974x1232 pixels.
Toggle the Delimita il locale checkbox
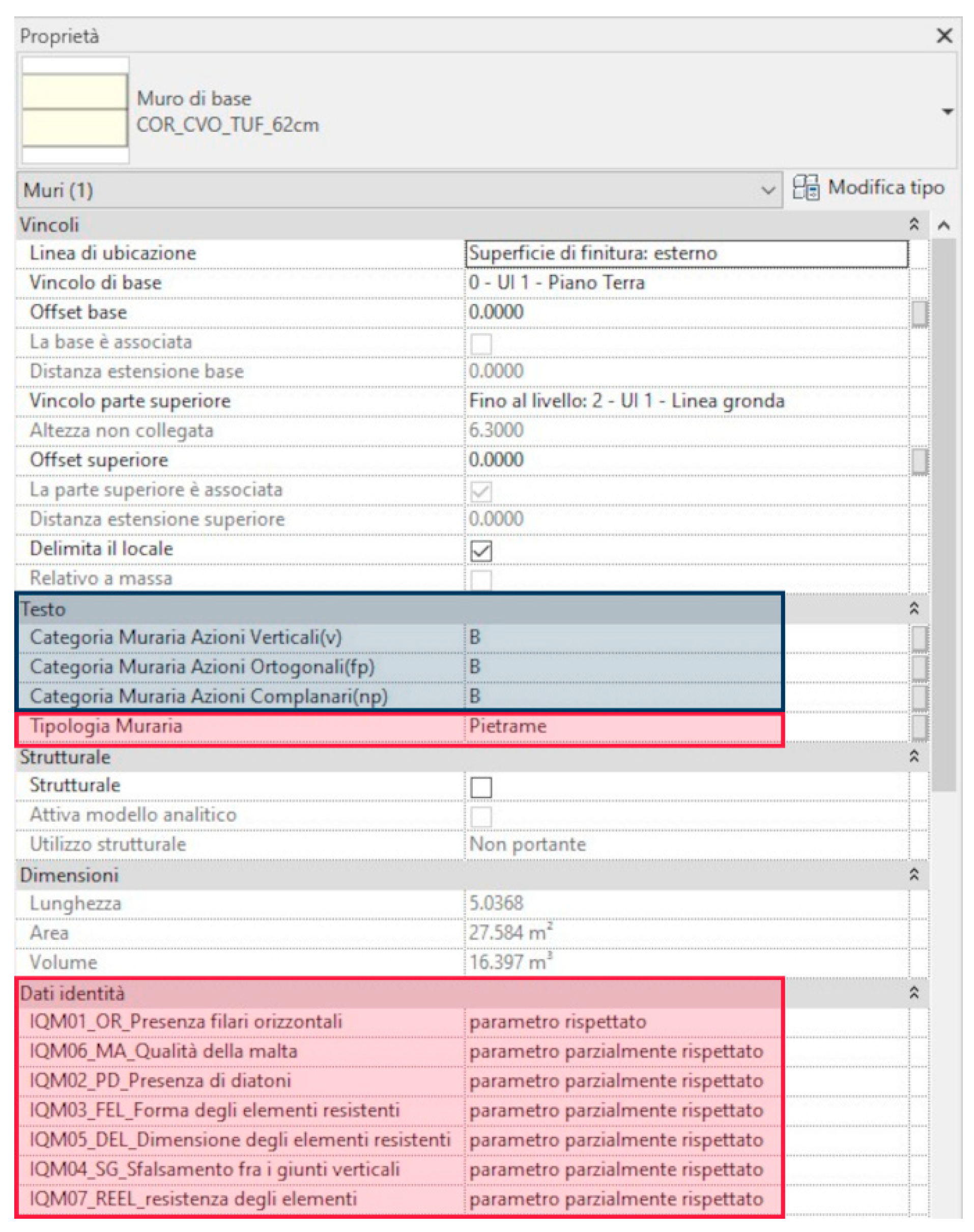point(481,550)
